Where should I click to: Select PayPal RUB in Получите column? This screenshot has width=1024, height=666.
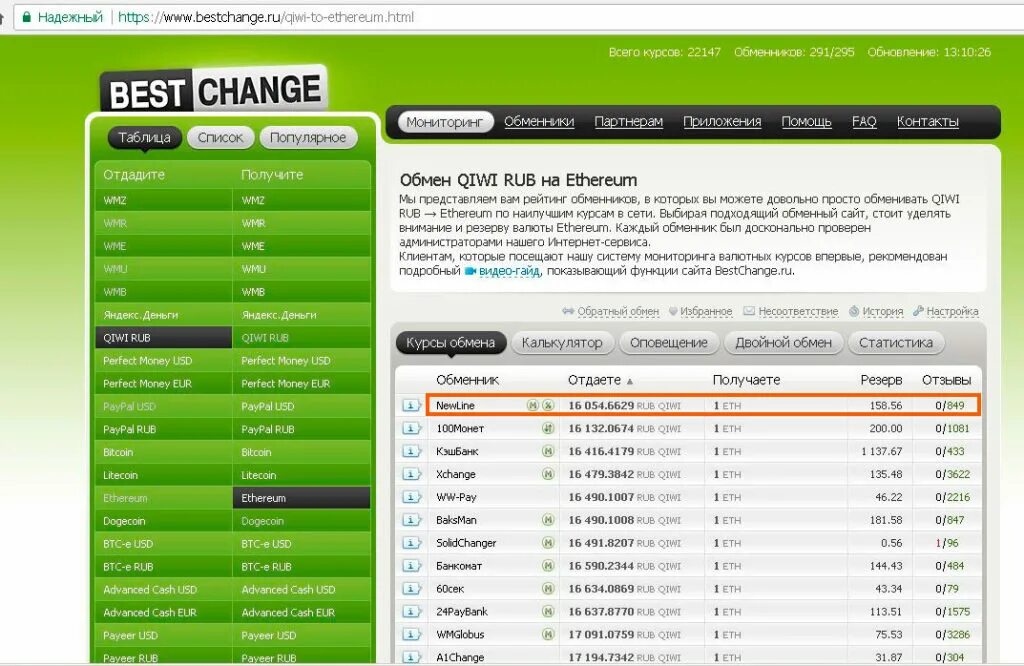point(302,429)
